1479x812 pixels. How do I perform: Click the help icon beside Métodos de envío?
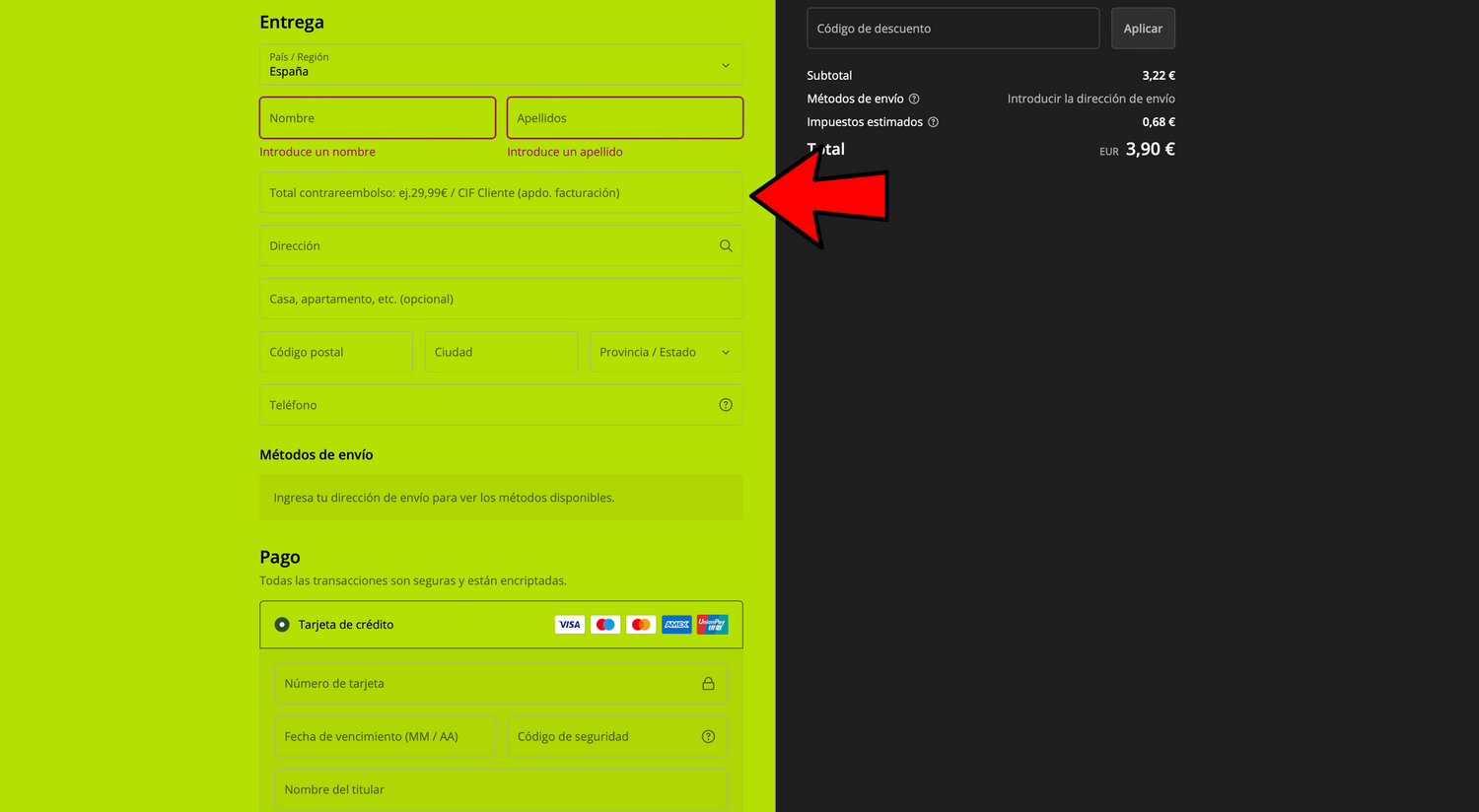(x=914, y=99)
